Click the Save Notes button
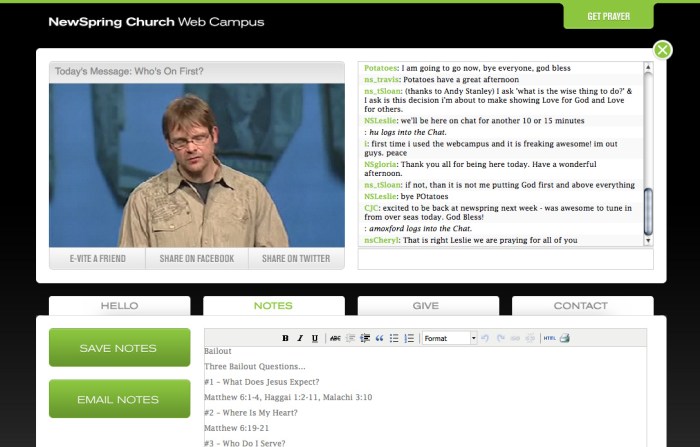The image size is (700, 447). click(x=119, y=348)
